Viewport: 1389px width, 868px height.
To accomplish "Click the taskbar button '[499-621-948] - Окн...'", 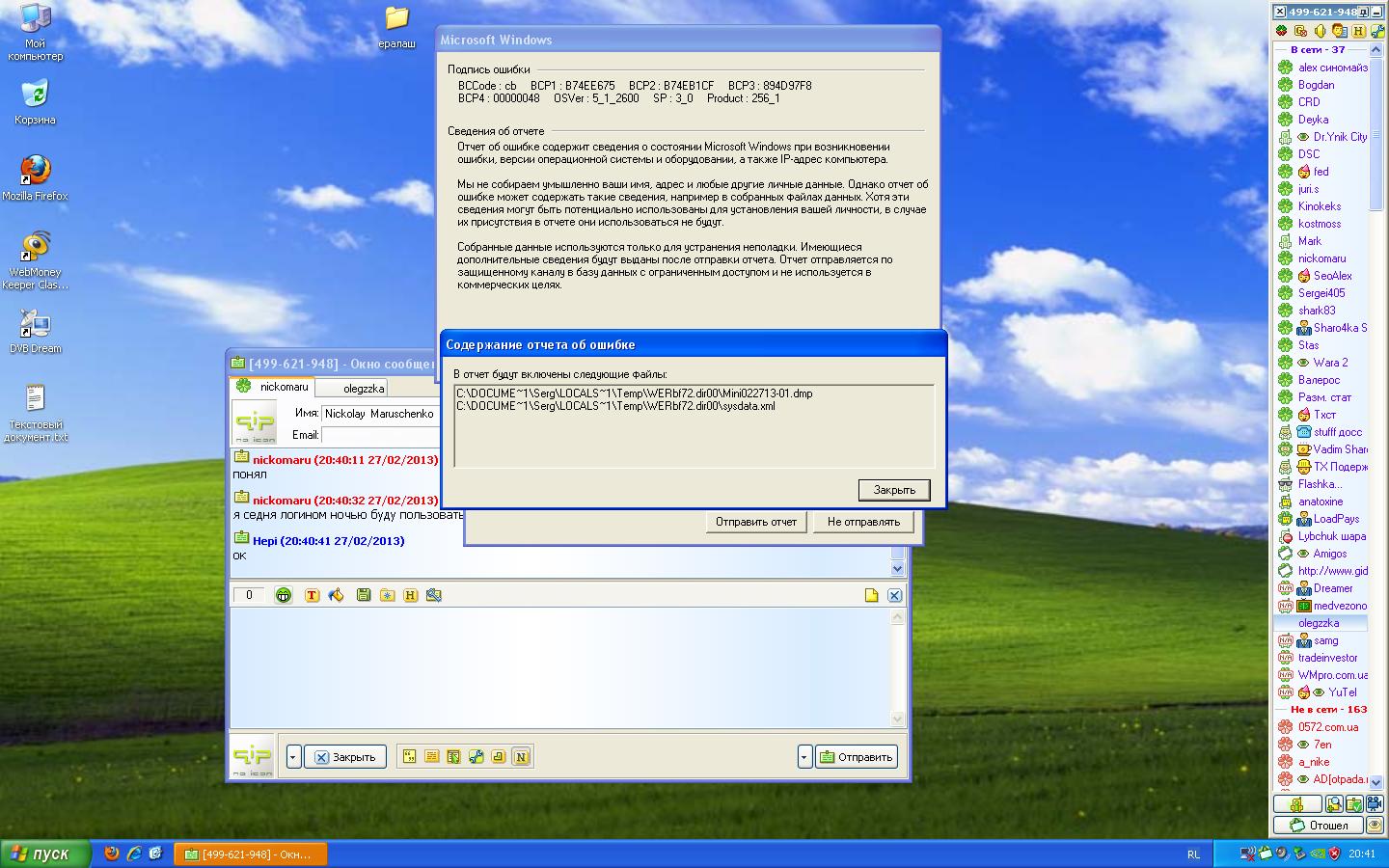I will click(251, 854).
